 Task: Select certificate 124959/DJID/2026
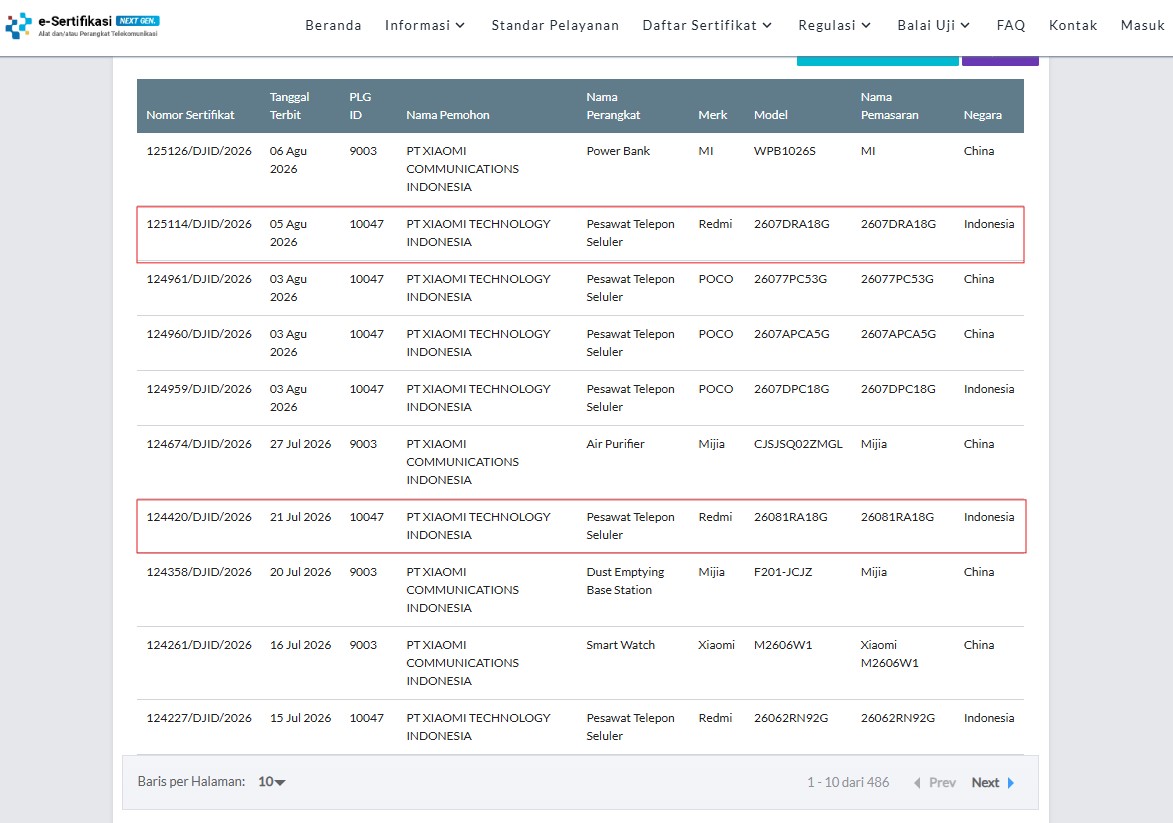point(199,388)
